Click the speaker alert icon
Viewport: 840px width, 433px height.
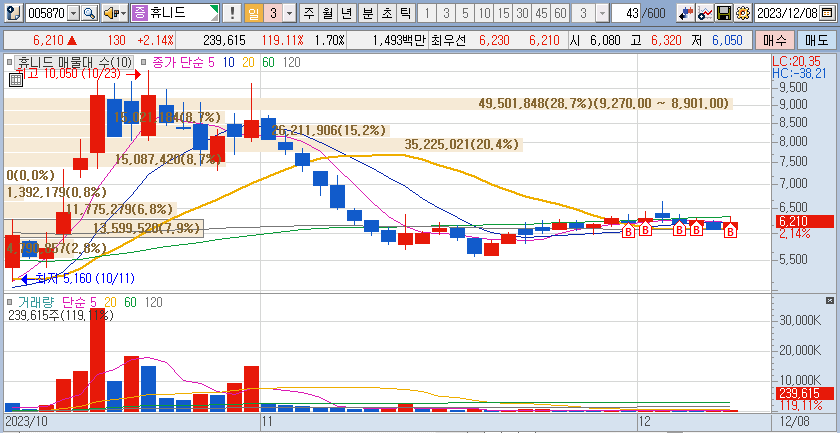click(x=111, y=13)
